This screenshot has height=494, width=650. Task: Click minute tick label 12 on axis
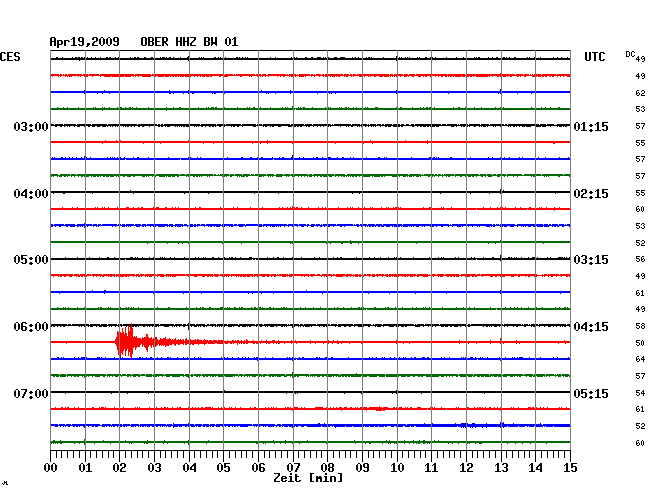(466, 468)
